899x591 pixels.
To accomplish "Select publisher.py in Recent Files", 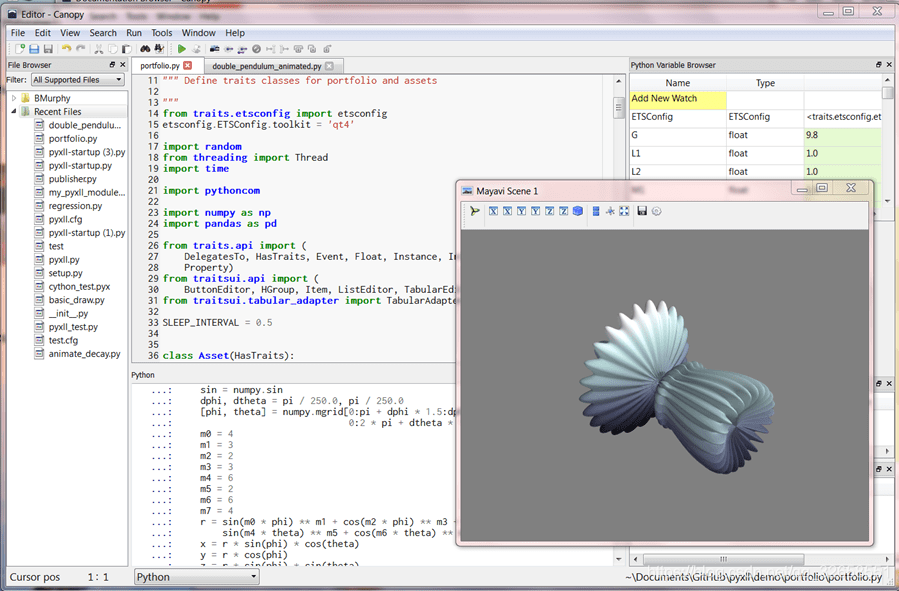I will 72,178.
